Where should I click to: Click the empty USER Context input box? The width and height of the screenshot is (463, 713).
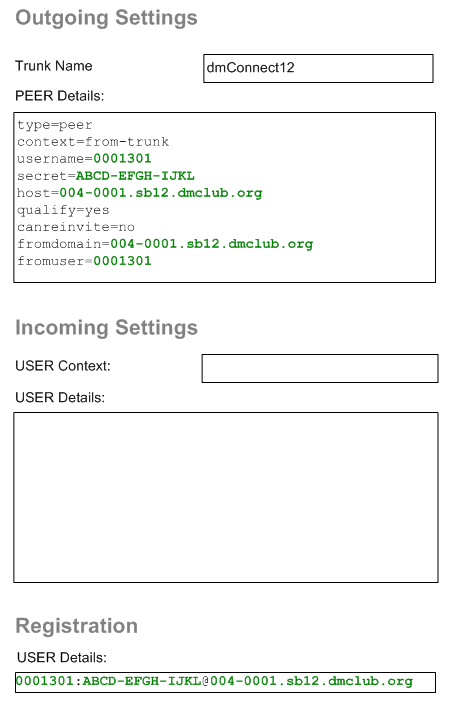point(320,368)
